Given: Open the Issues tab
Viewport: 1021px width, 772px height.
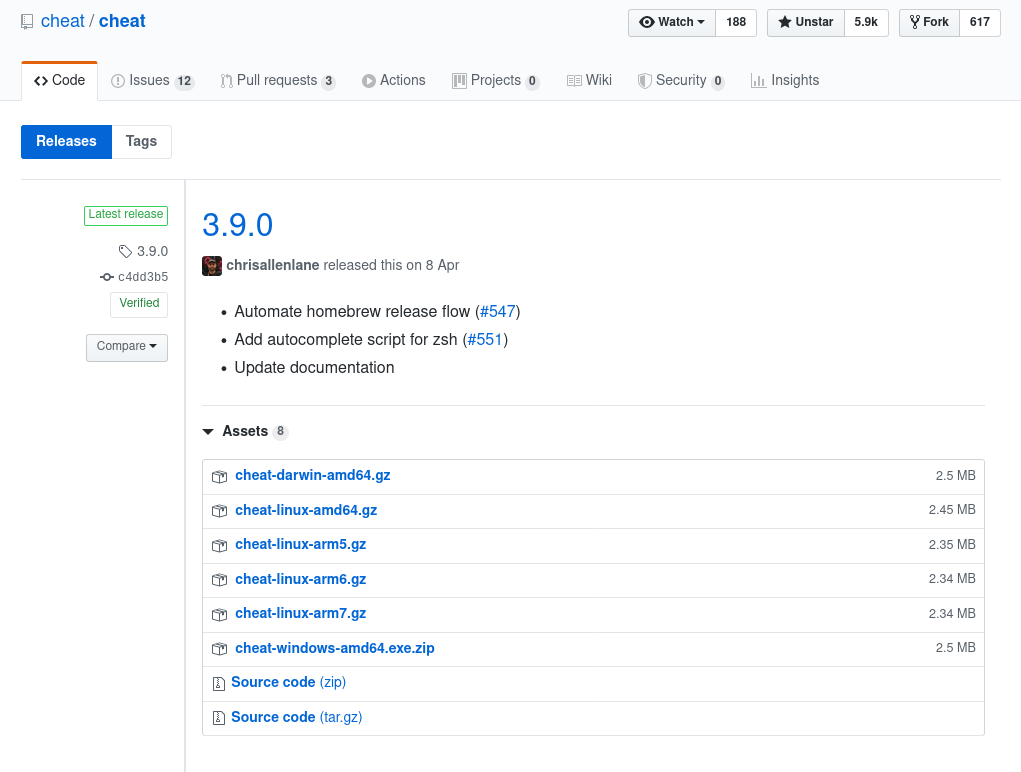Looking at the screenshot, I should click(x=152, y=81).
